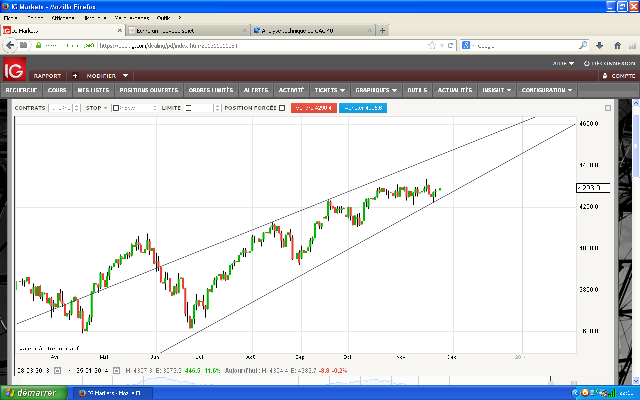The image size is (640, 400).
Task: Open the Aide dropdown
Action: pyautogui.click(x=563, y=63)
